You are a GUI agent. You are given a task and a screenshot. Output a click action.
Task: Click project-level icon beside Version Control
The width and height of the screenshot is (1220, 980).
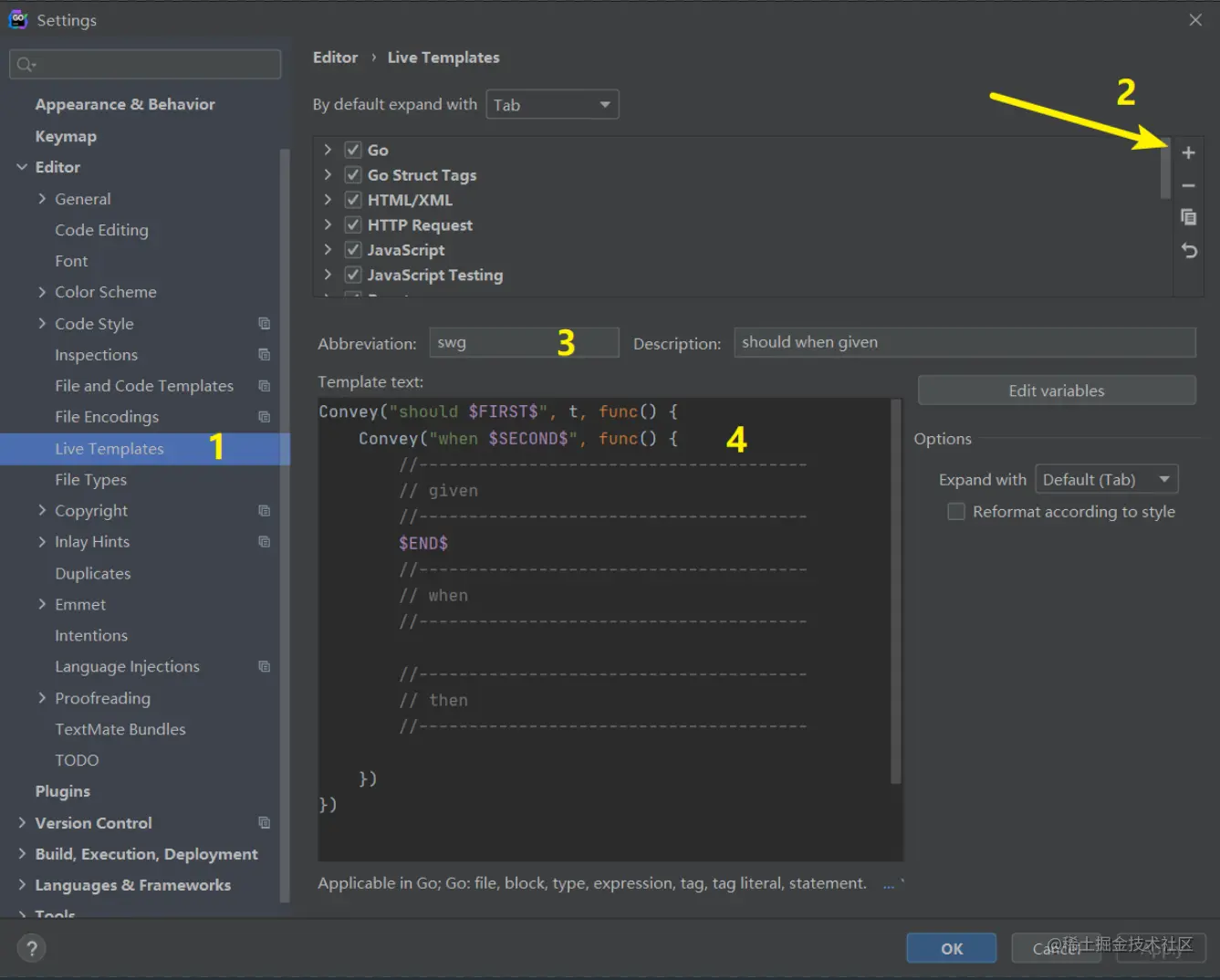(x=265, y=822)
